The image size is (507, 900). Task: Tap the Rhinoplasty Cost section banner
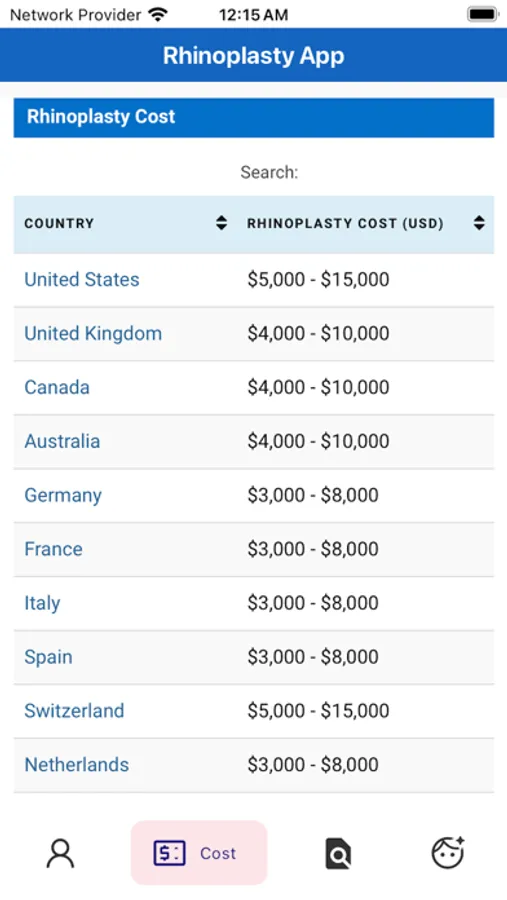(254, 117)
